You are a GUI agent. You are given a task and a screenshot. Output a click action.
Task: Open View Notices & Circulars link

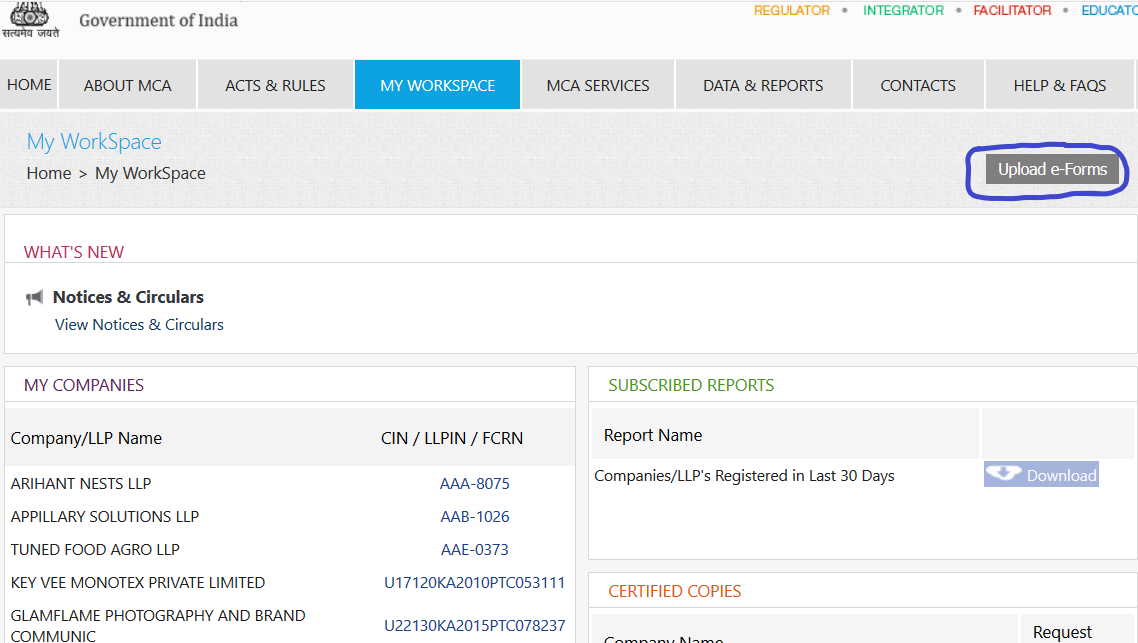coord(139,324)
